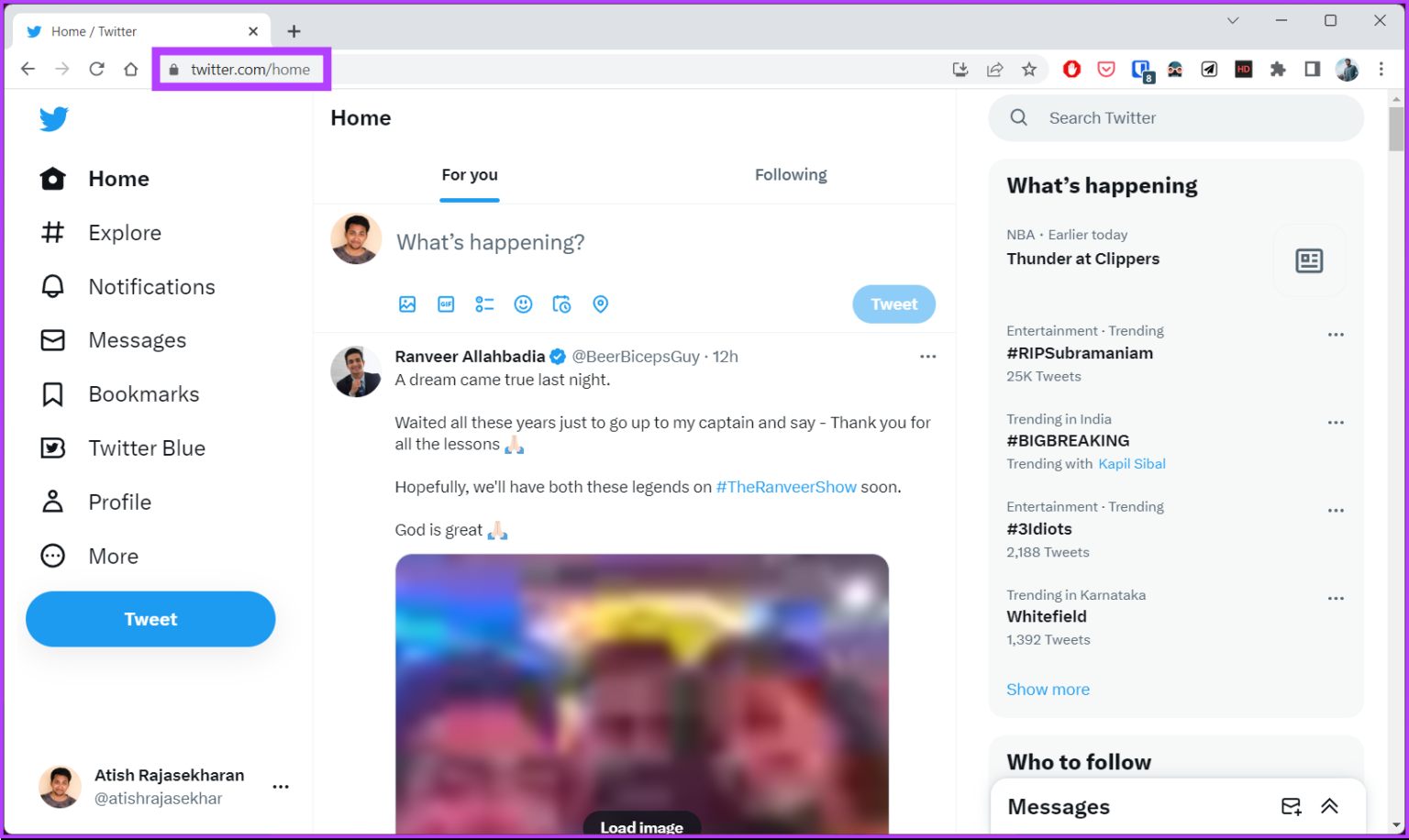Collapse the Messages panel chevron

[x=1329, y=806]
